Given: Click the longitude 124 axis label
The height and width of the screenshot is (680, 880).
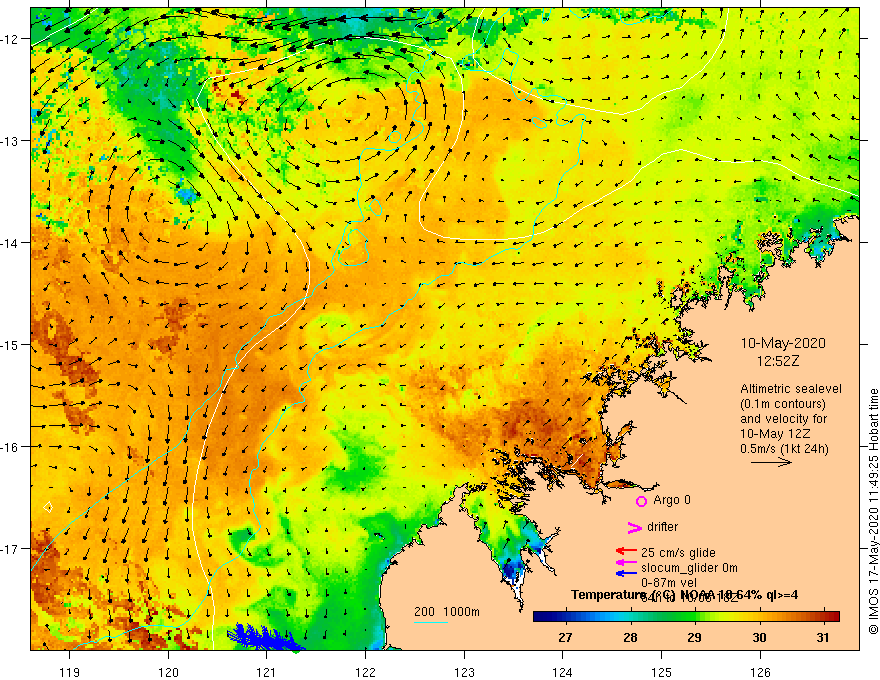Looking at the screenshot, I should (x=562, y=672).
